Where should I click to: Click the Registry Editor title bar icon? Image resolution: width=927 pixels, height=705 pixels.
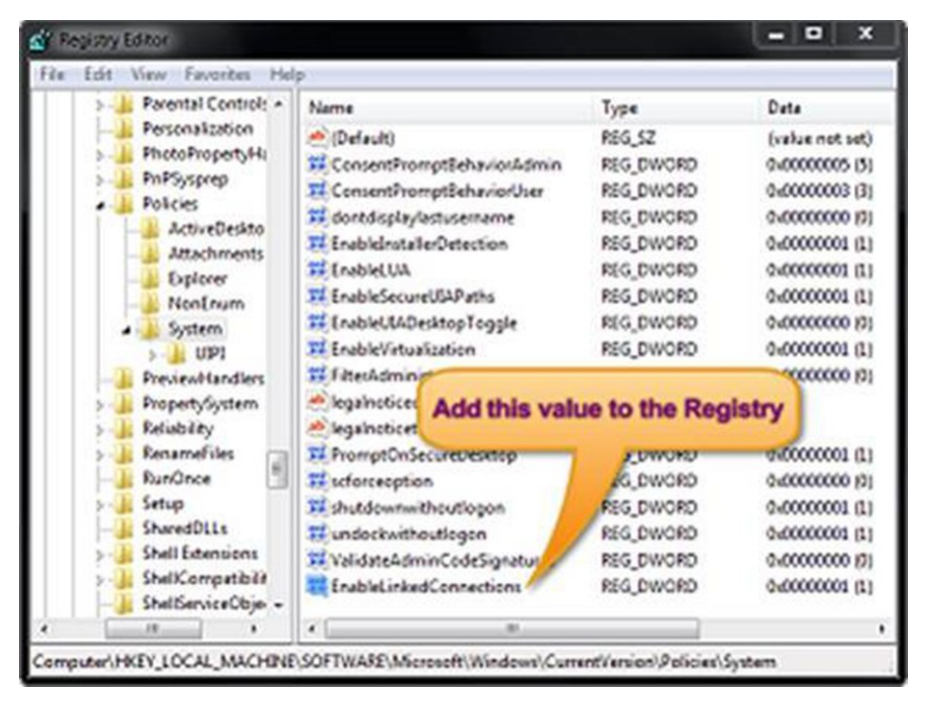[40, 40]
